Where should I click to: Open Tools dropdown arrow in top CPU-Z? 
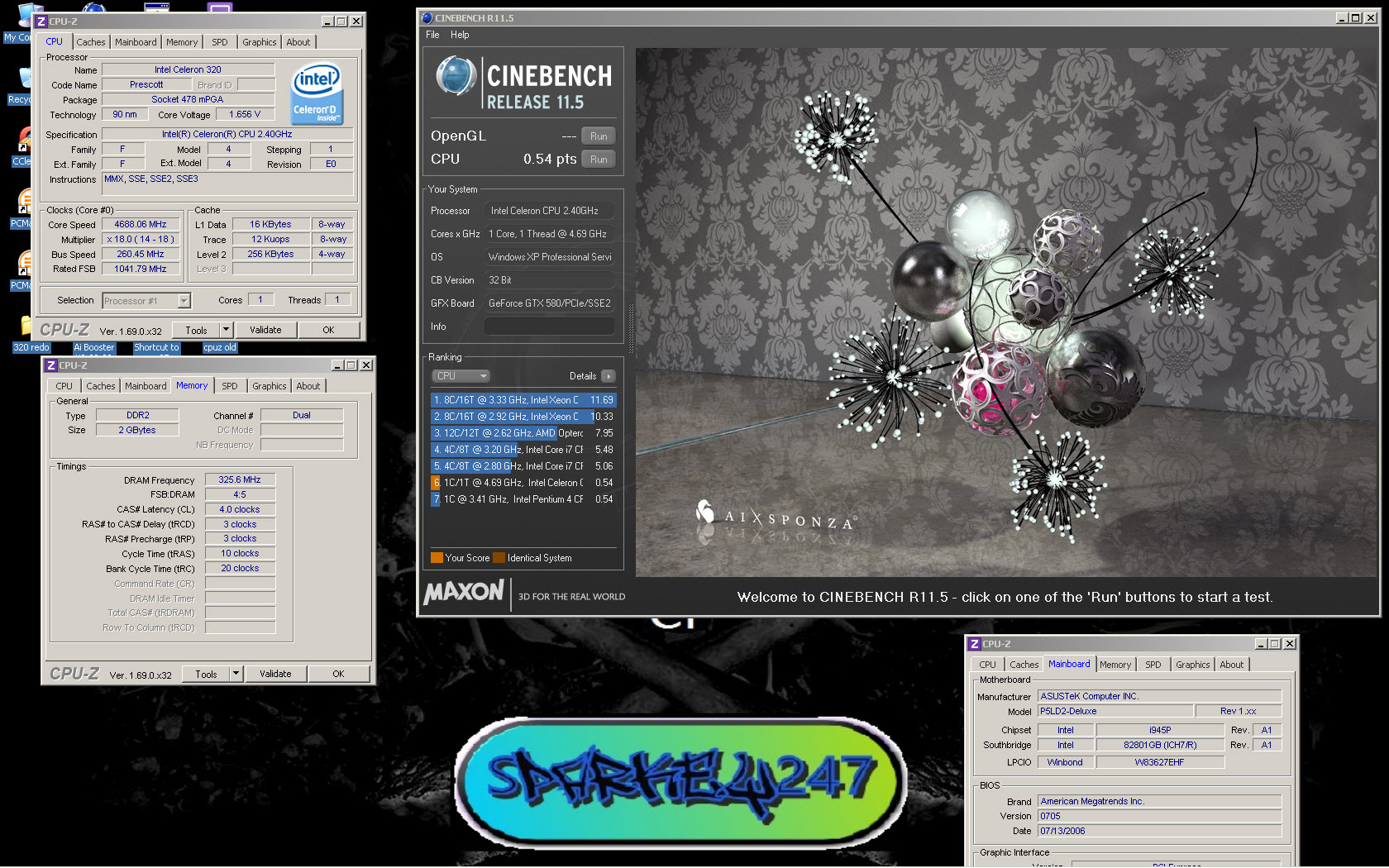coord(226,330)
